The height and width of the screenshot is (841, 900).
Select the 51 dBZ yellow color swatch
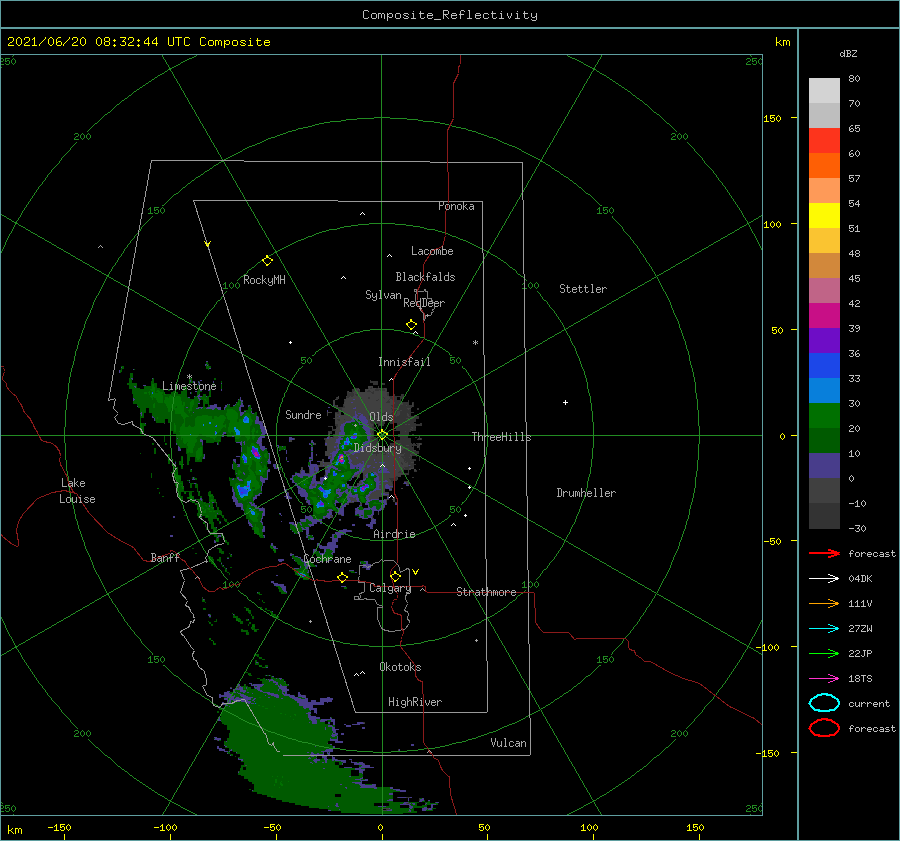(824, 215)
